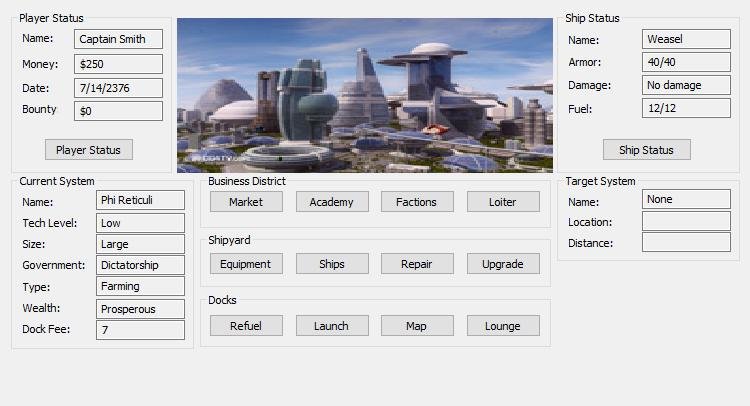Launch the ship from Docks
Screen dimensions: 750x406
[331, 326]
